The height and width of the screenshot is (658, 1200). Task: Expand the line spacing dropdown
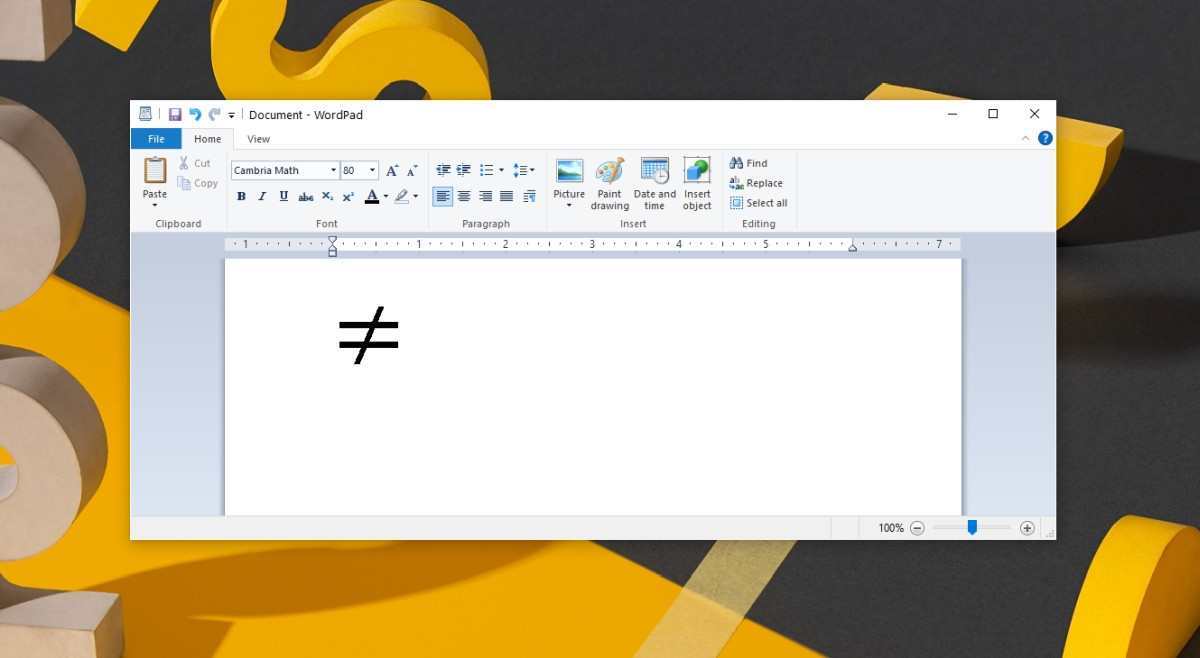click(x=523, y=170)
